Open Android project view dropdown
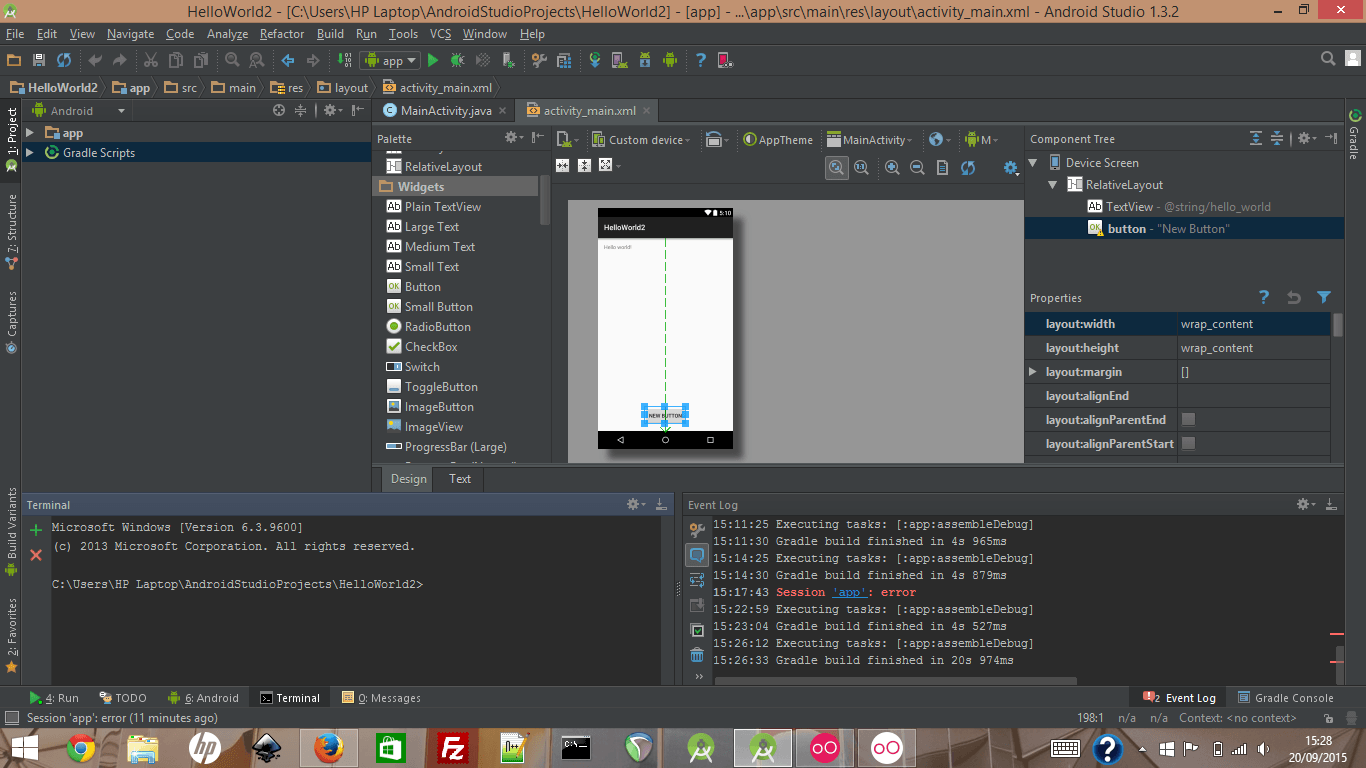This screenshot has height=768, width=1366. tap(79, 110)
